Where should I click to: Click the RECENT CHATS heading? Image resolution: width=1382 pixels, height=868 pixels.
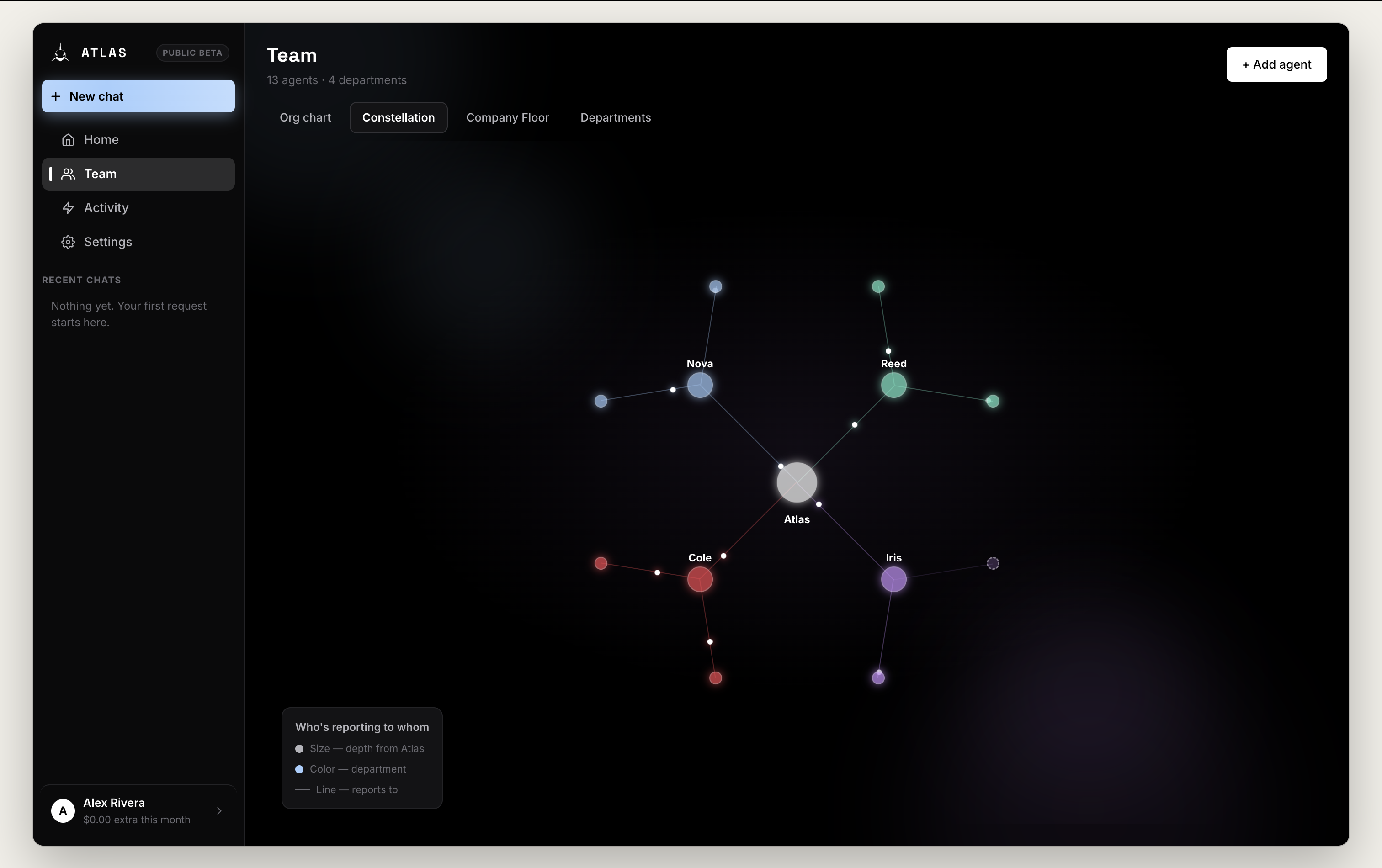81,280
